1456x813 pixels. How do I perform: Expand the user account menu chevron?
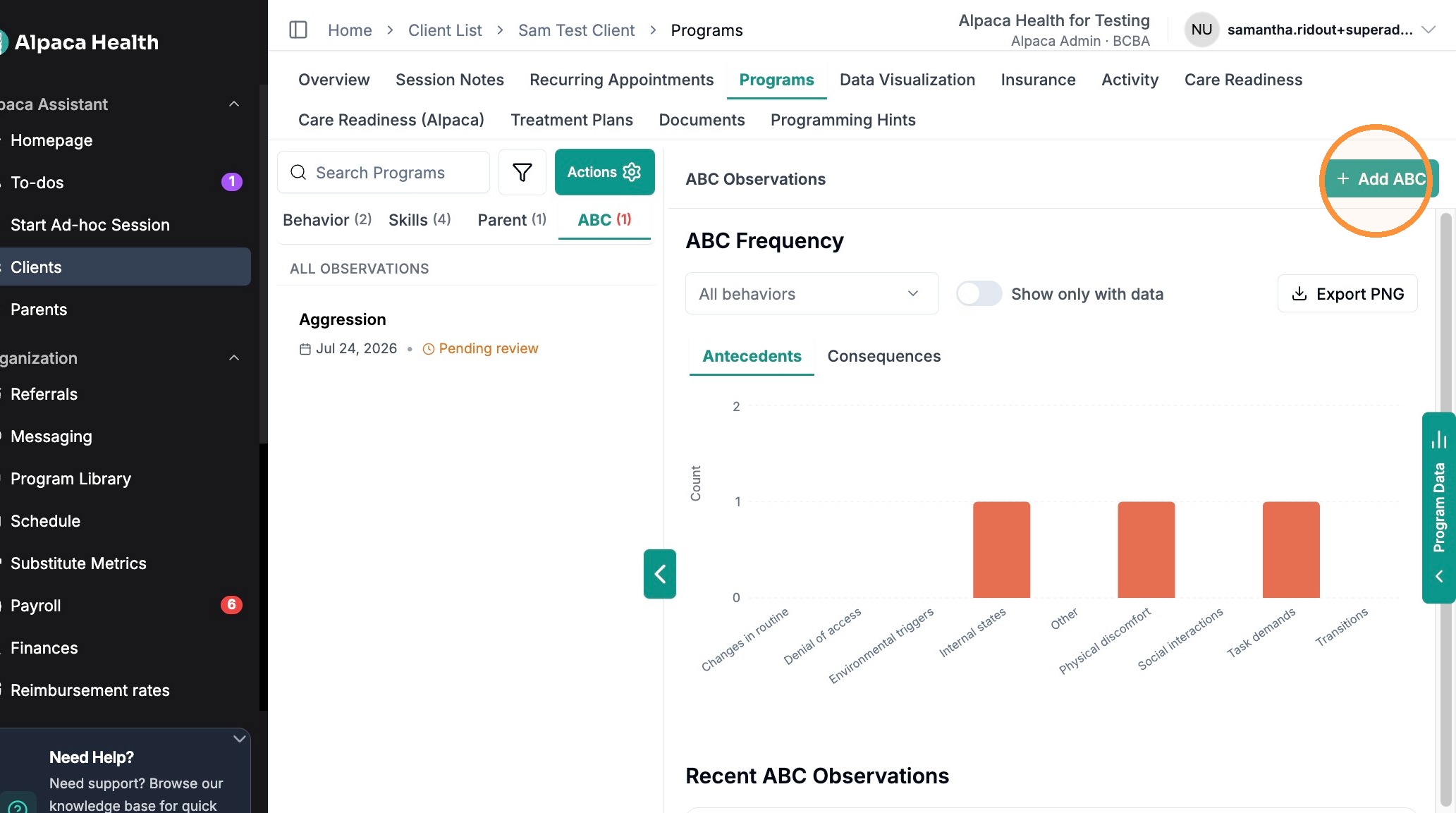point(1429,30)
